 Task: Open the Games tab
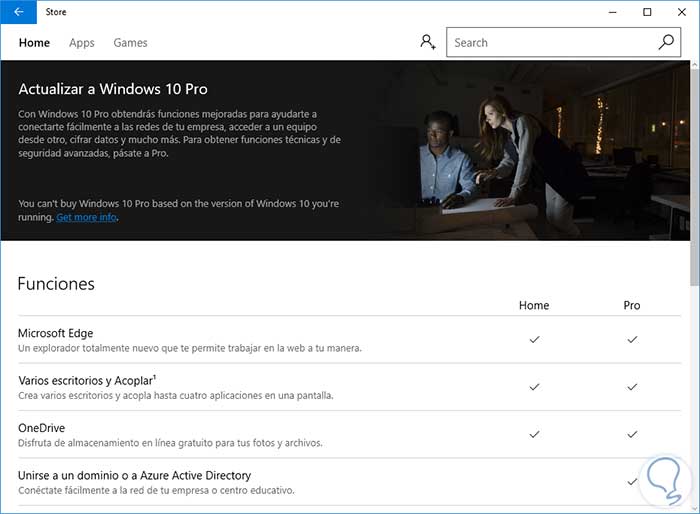(x=130, y=43)
